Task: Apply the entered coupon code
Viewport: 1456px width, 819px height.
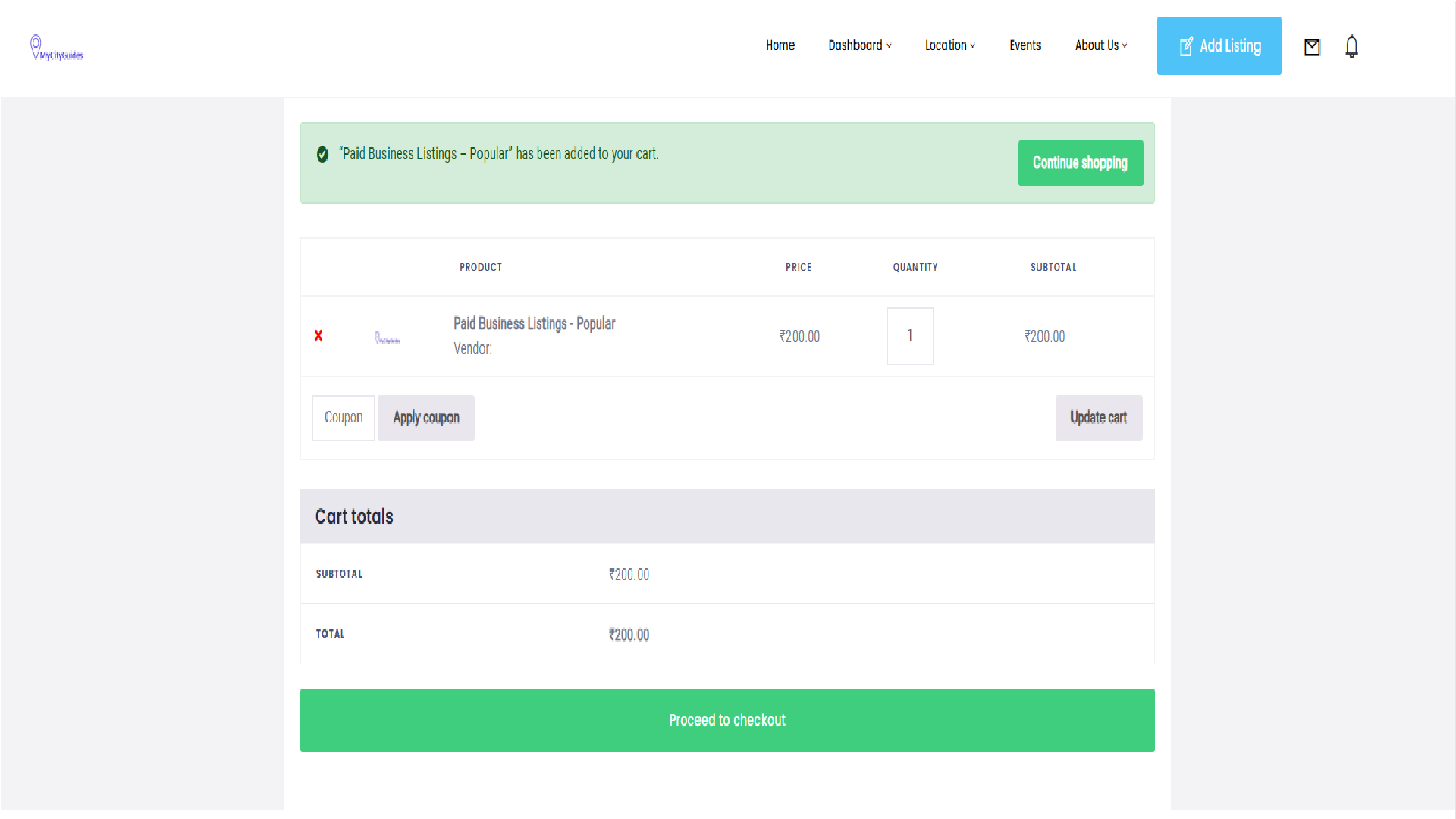Action: 425,417
